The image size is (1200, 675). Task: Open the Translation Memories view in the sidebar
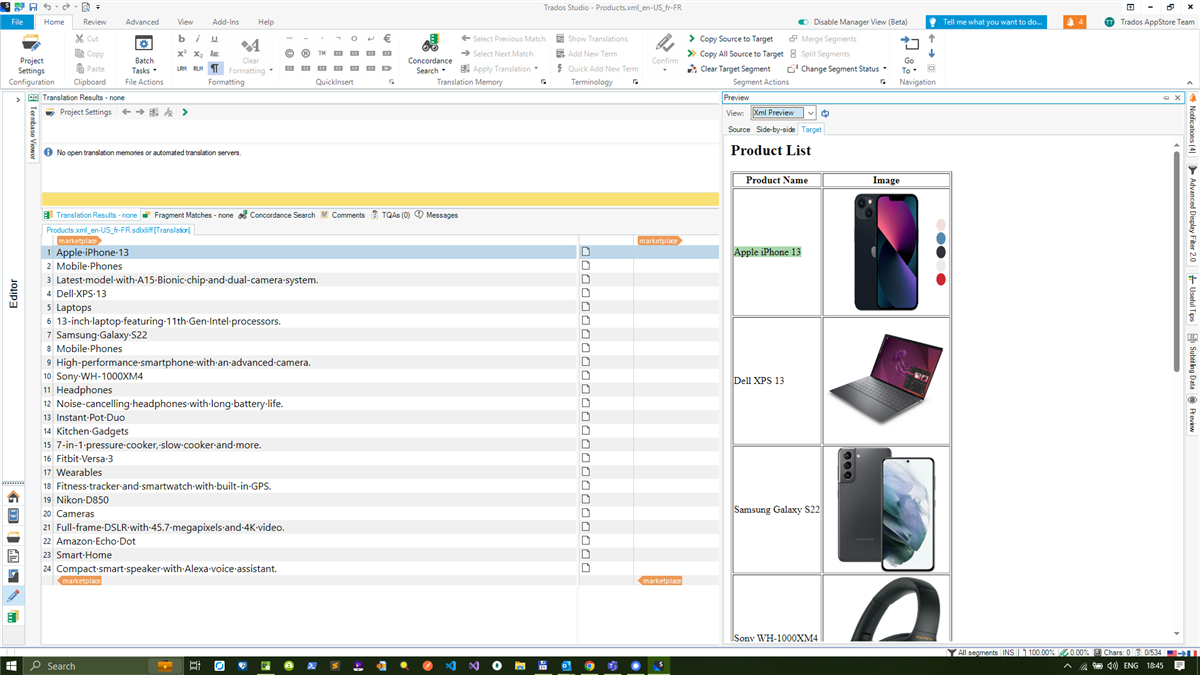tap(13, 617)
